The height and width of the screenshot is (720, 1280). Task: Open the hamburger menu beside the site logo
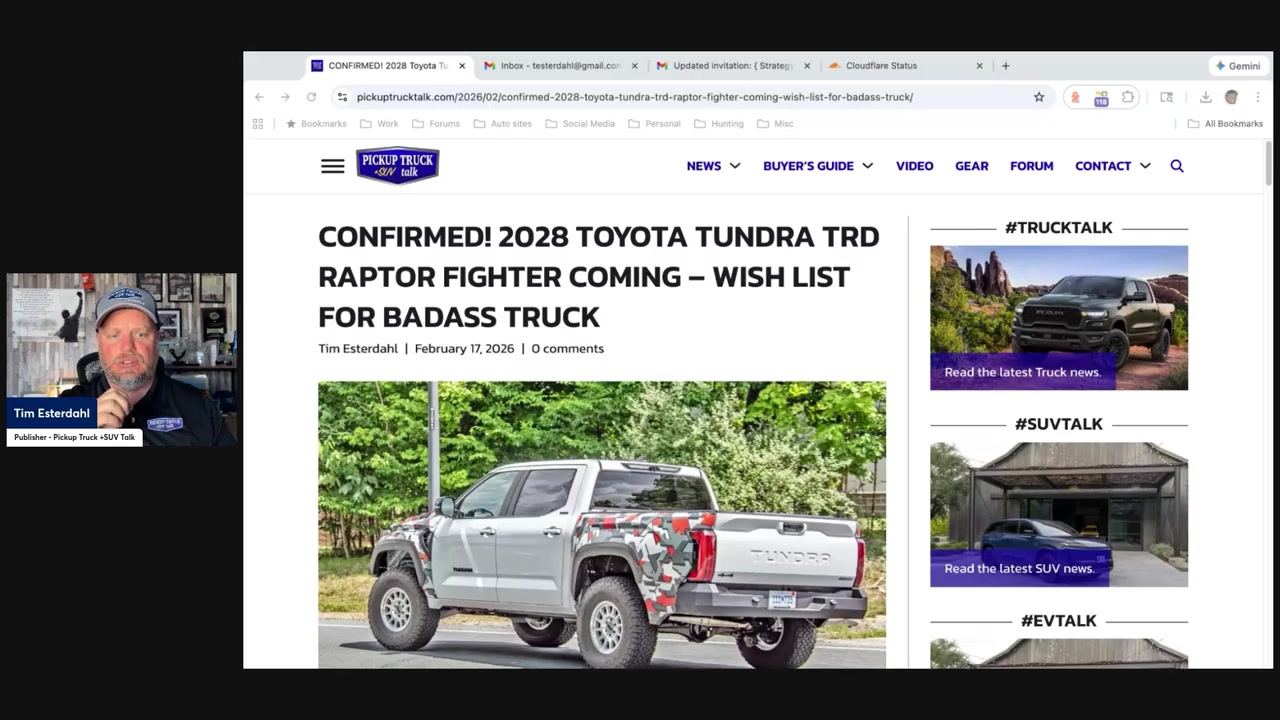[332, 166]
